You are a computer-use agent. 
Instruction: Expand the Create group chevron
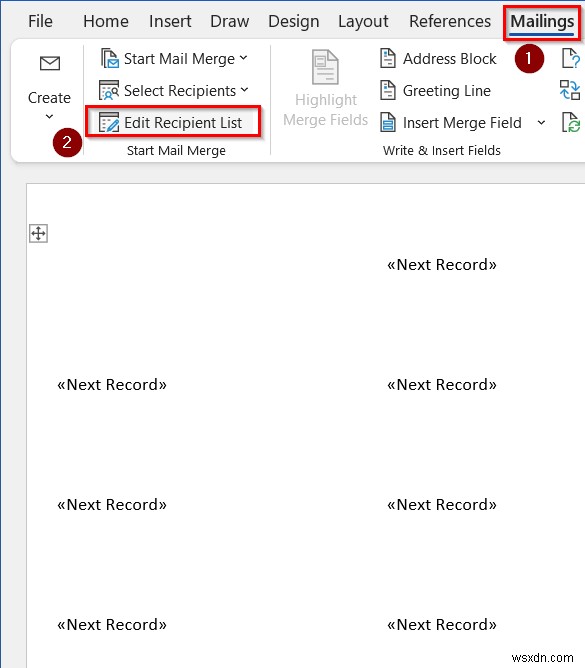pos(49,116)
